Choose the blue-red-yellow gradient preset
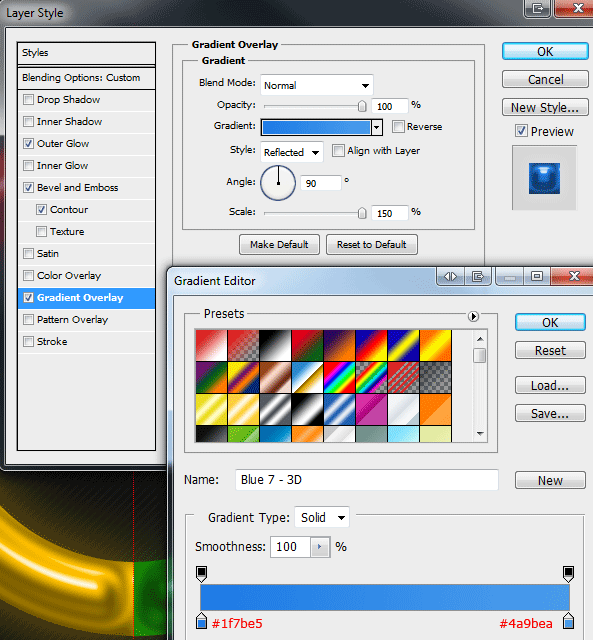The image size is (593, 640). coord(371,346)
